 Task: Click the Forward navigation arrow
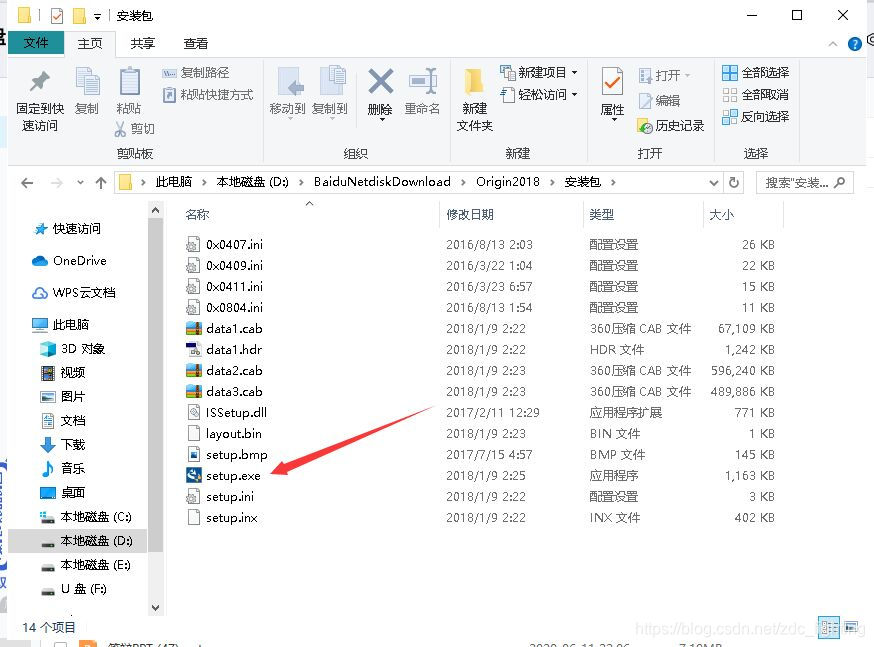point(56,183)
